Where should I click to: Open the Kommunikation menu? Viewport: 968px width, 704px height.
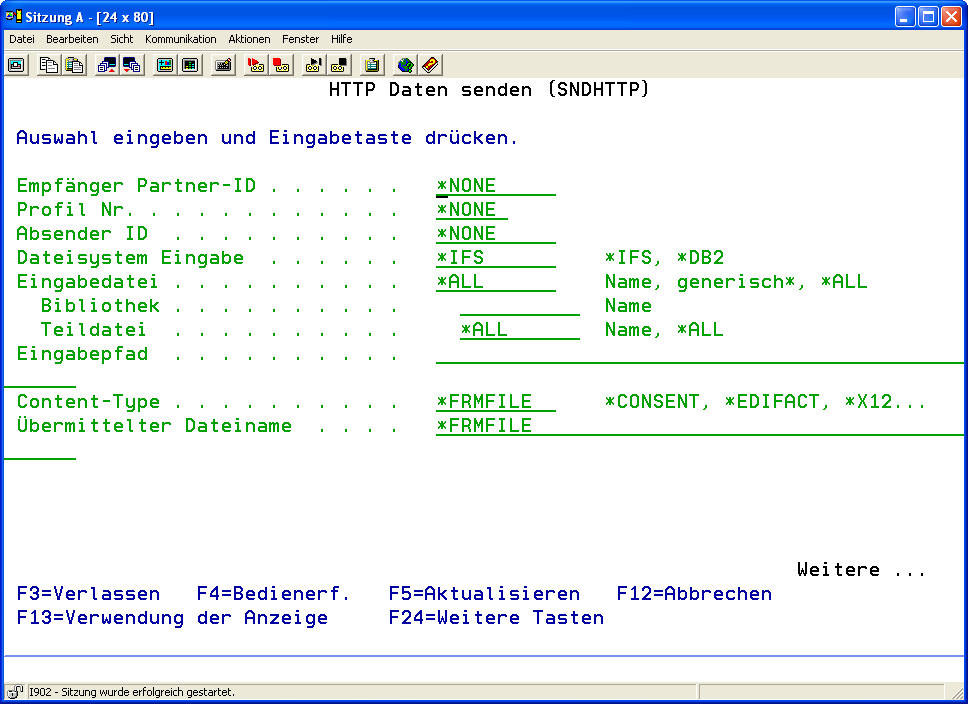180,39
